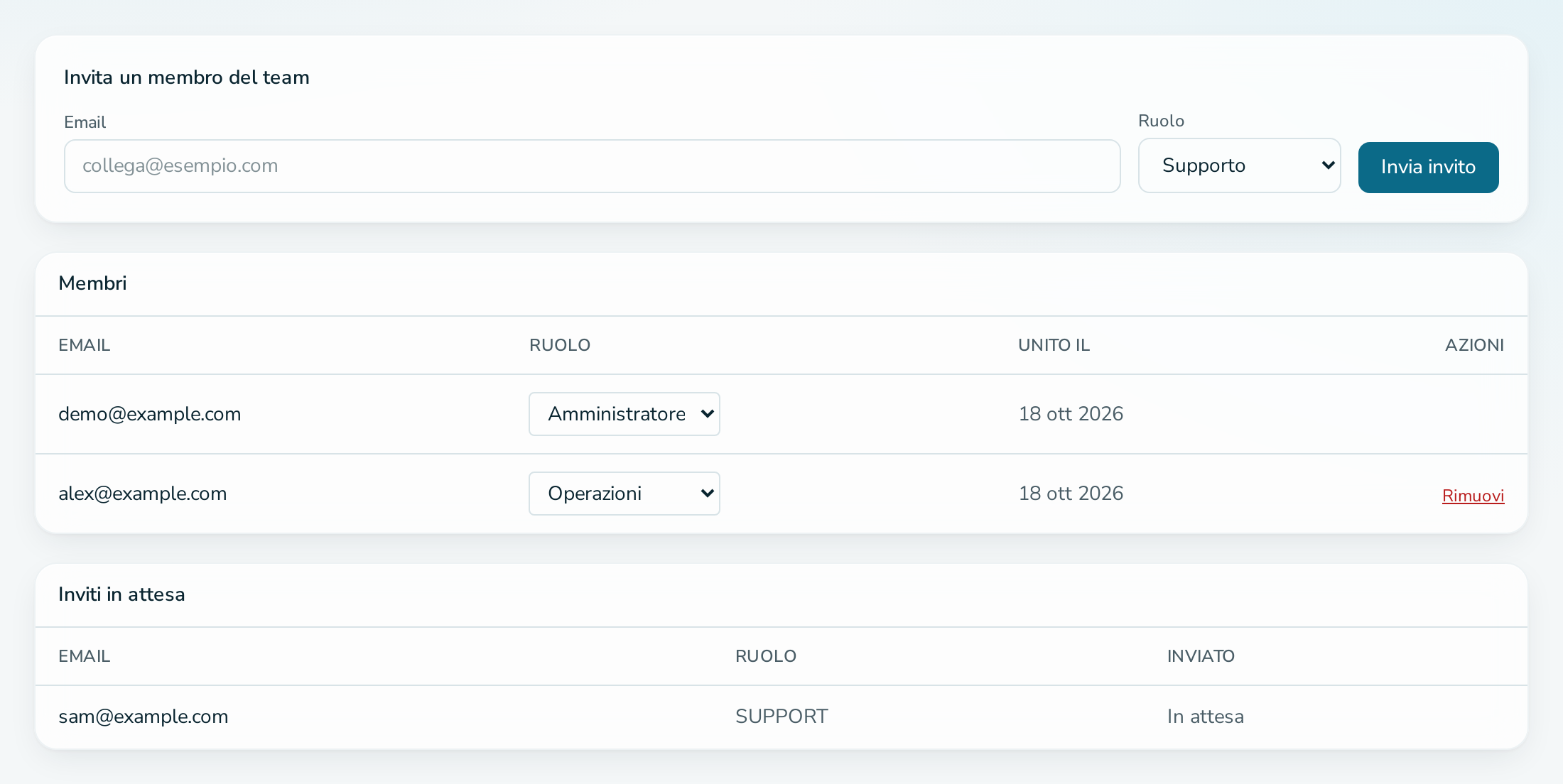Viewport: 1563px width, 784px height.
Task: Open the Operazioni role dropdown for alex@example.com
Action: click(x=624, y=494)
